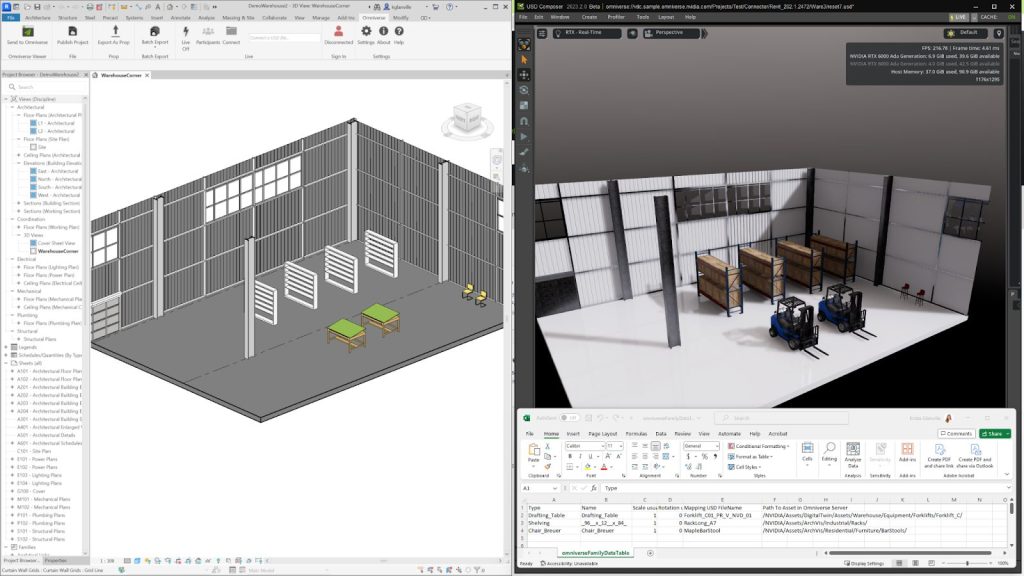Click Publish Project in the Revit ribbon
This screenshot has height=576, width=1024.
coord(73,32)
